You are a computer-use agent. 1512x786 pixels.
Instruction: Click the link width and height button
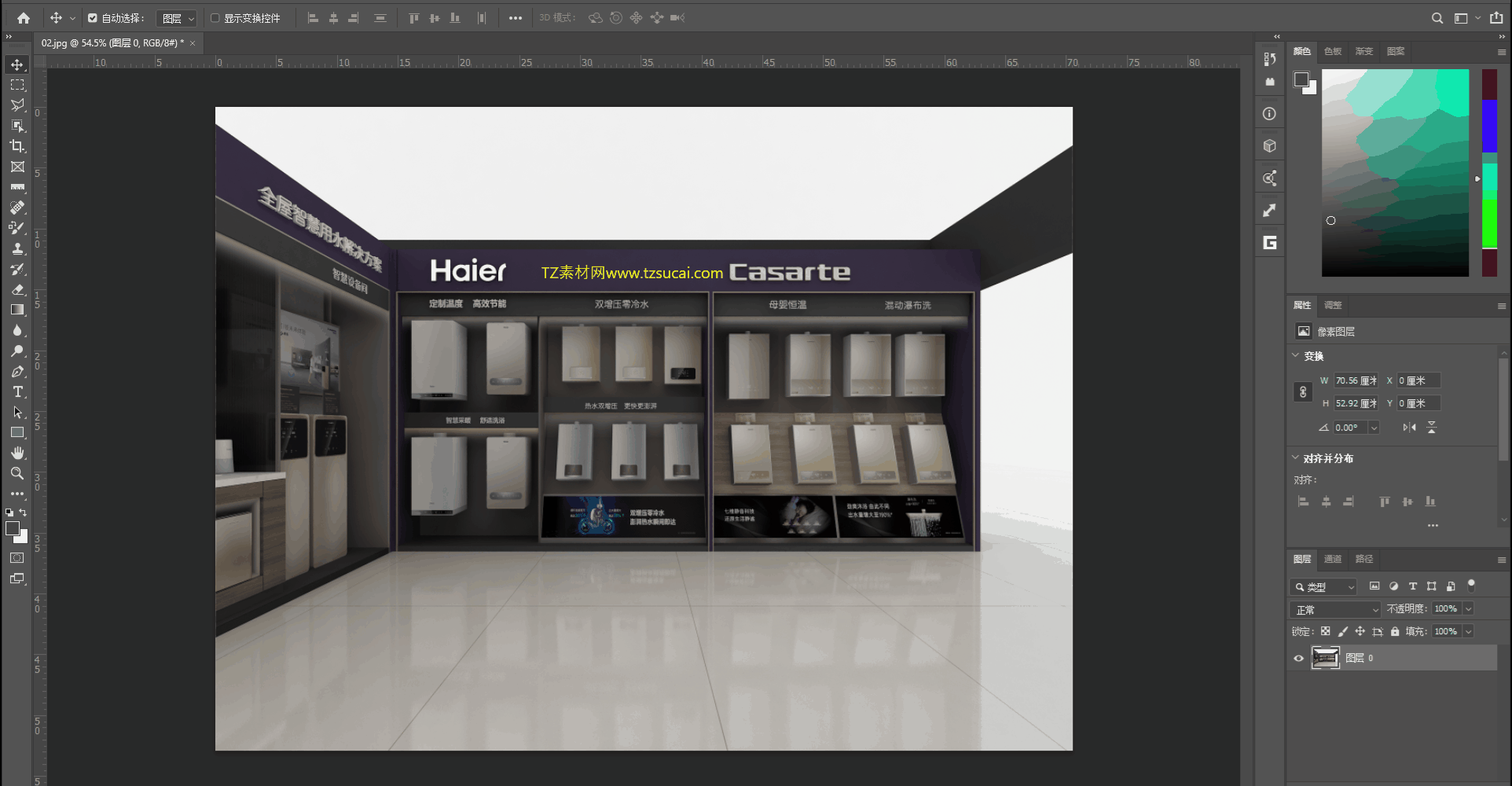point(1303,392)
